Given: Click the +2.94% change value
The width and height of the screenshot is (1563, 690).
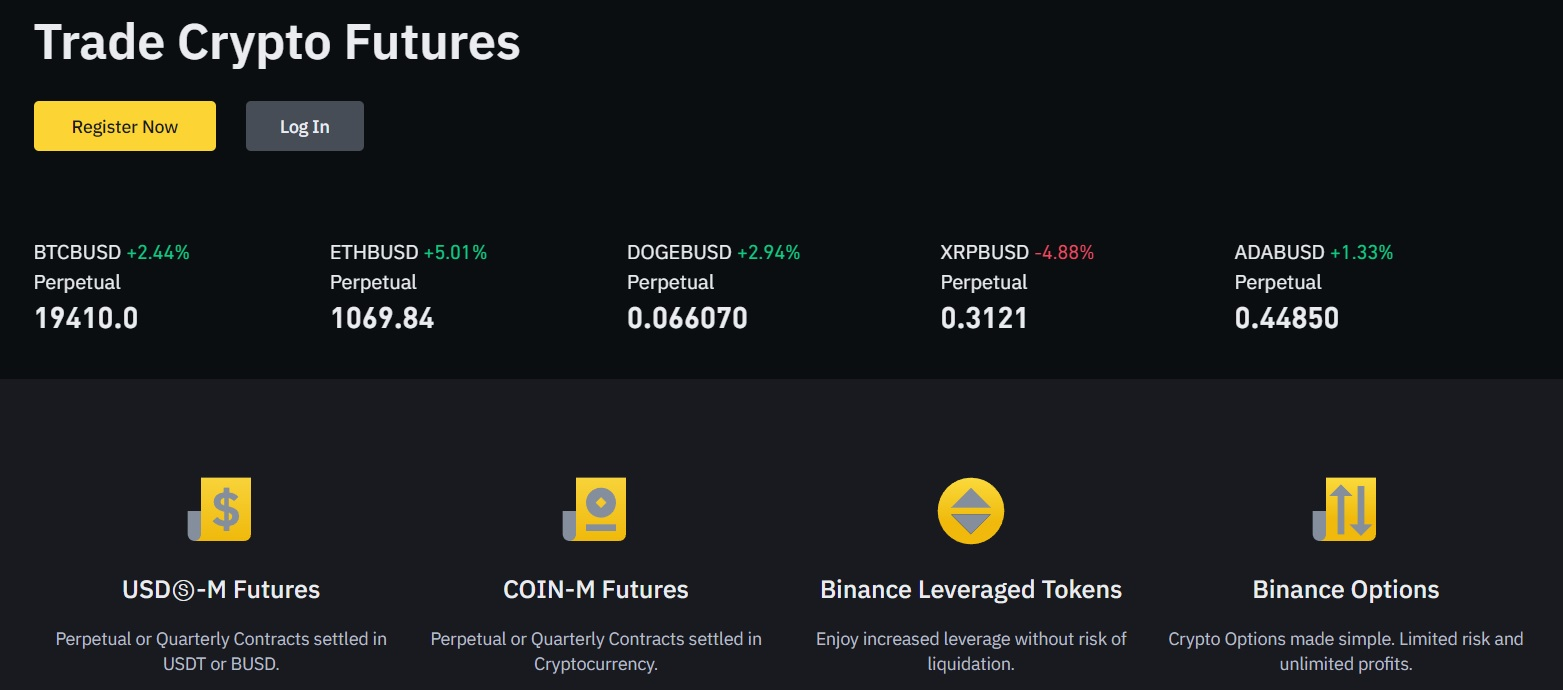Looking at the screenshot, I should pos(769,252).
